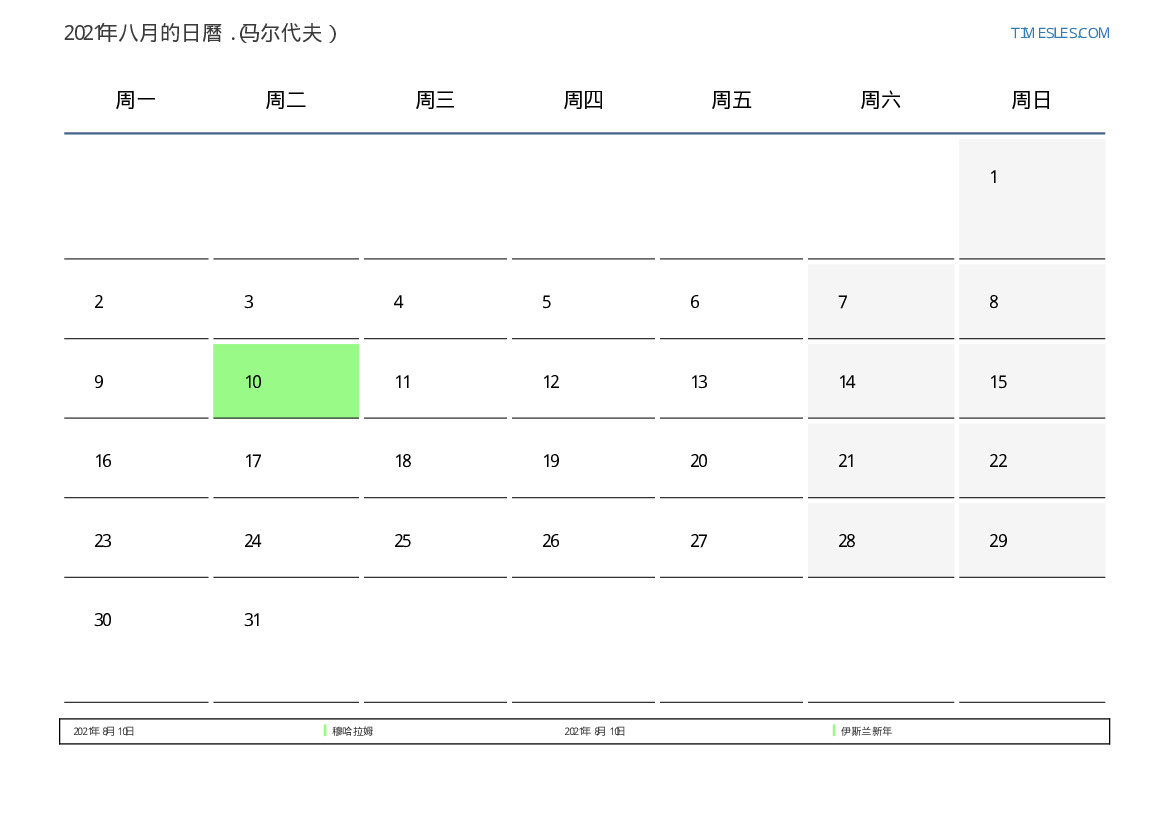Click the footer date beside 伊斯兰新年
1169x827 pixels.
click(595, 732)
